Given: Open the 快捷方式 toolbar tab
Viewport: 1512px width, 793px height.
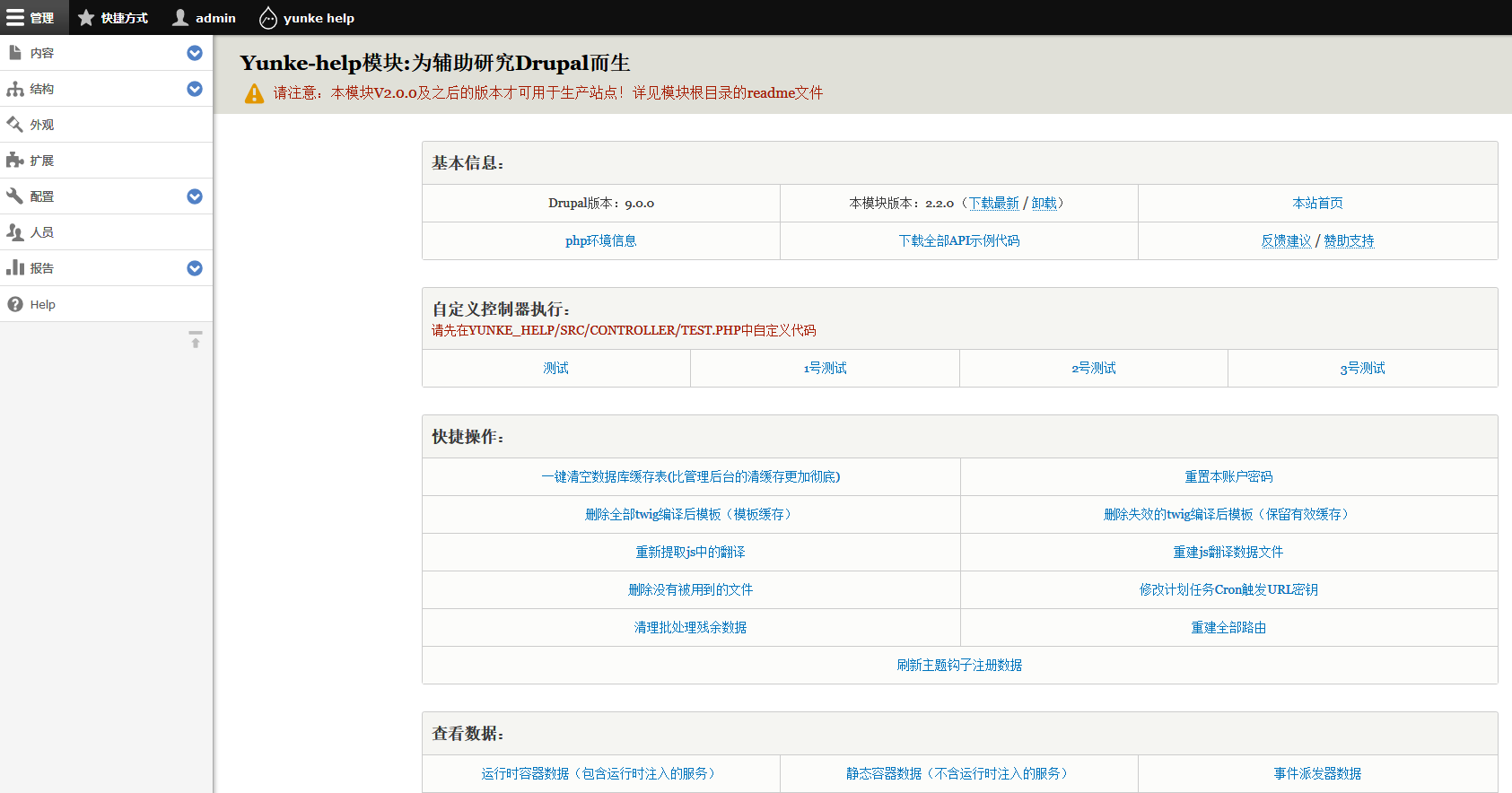Looking at the screenshot, I should pyautogui.click(x=113, y=18).
